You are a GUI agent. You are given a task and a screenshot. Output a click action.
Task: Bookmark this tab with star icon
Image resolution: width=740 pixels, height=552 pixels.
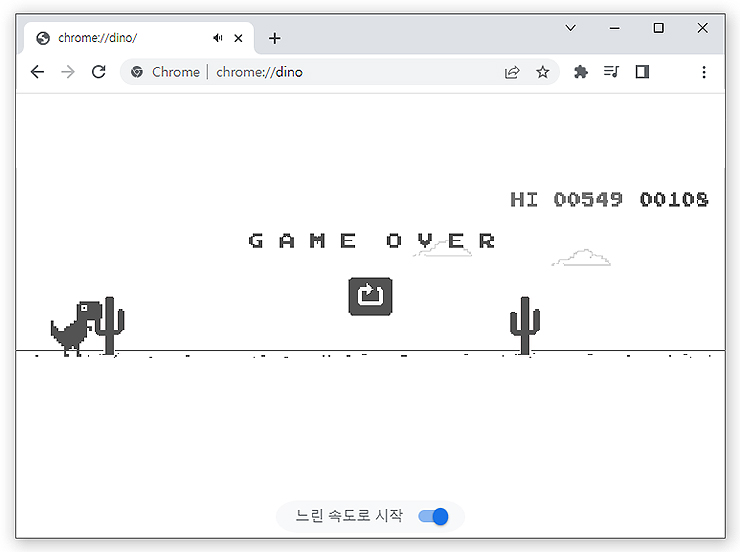pyautogui.click(x=543, y=72)
